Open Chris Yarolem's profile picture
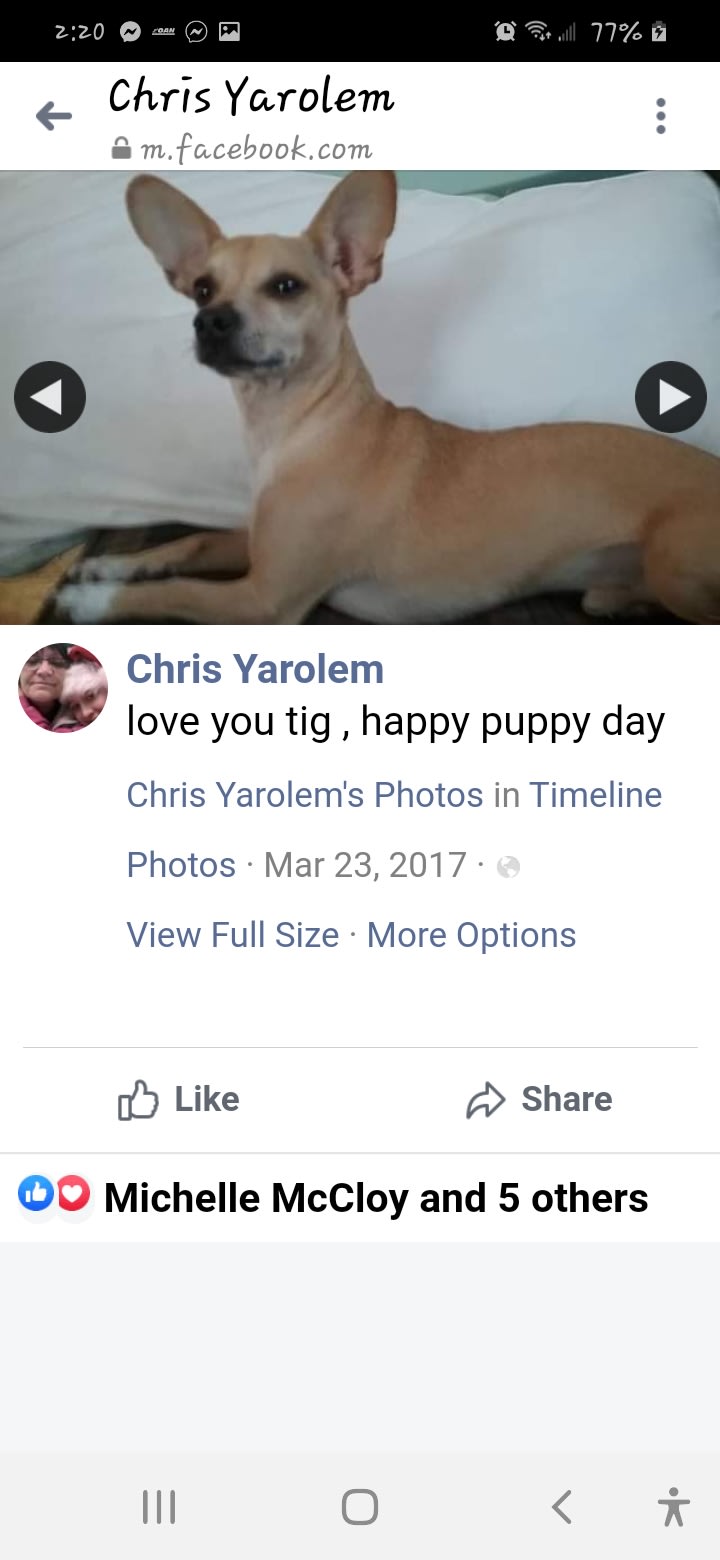Viewport: 720px width, 1560px height. point(63,688)
